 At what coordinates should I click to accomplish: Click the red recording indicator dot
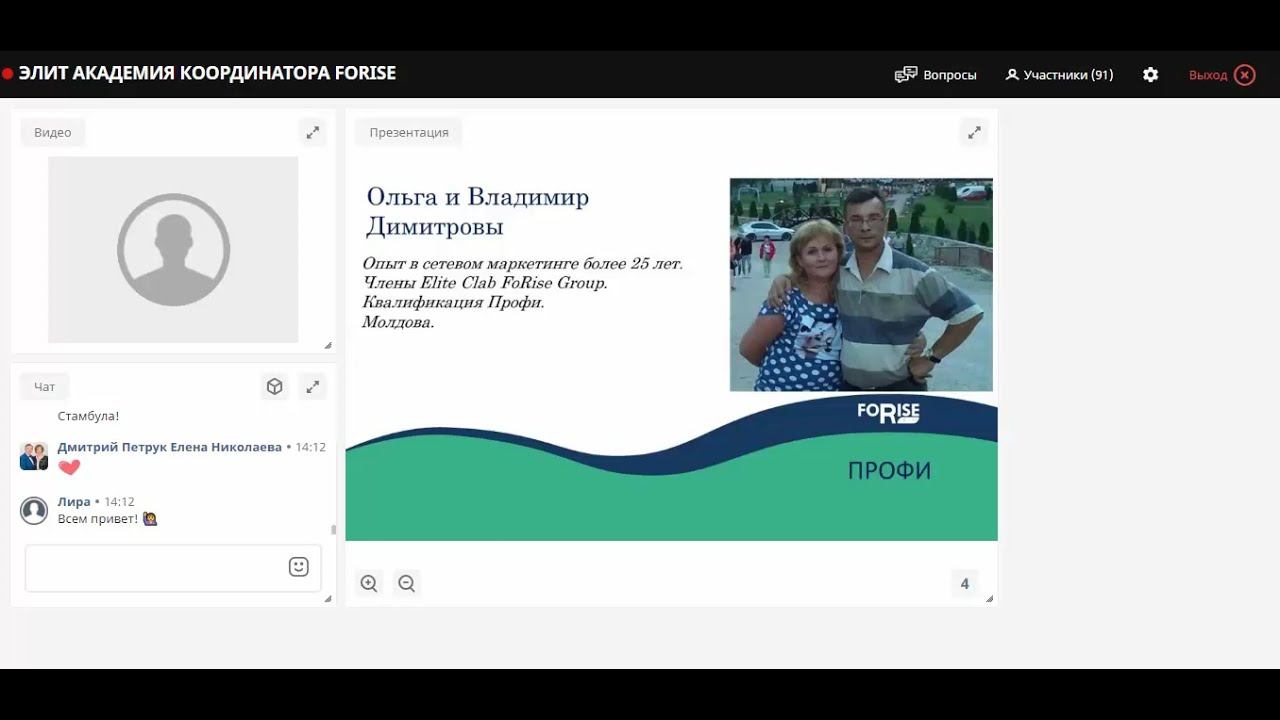(8, 74)
